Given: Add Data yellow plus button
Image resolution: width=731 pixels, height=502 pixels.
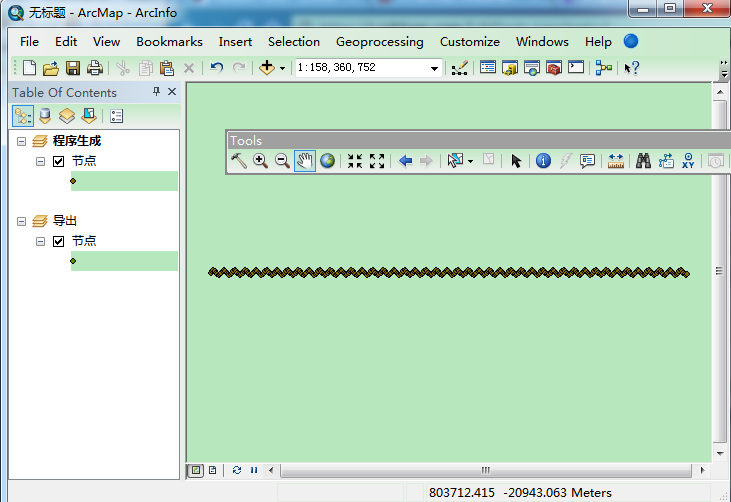Looking at the screenshot, I should [x=267, y=68].
